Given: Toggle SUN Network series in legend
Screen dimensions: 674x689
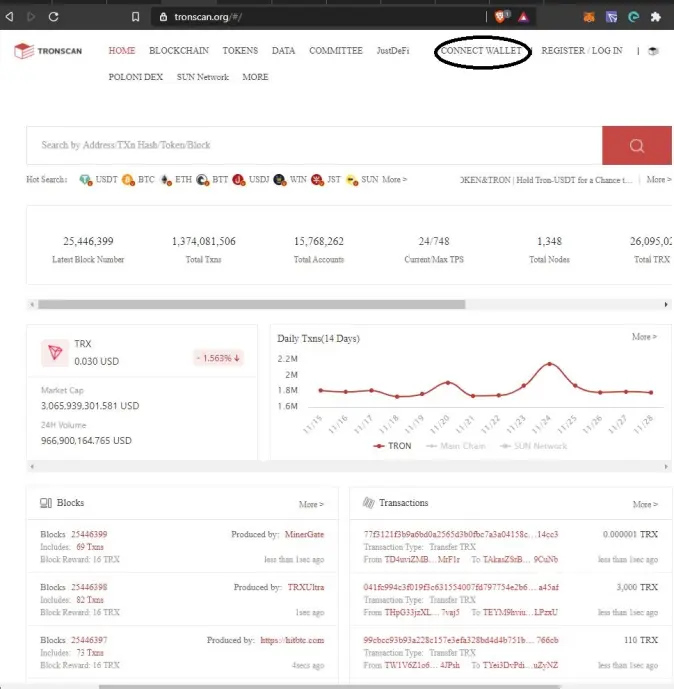Looking at the screenshot, I should click(533, 446).
